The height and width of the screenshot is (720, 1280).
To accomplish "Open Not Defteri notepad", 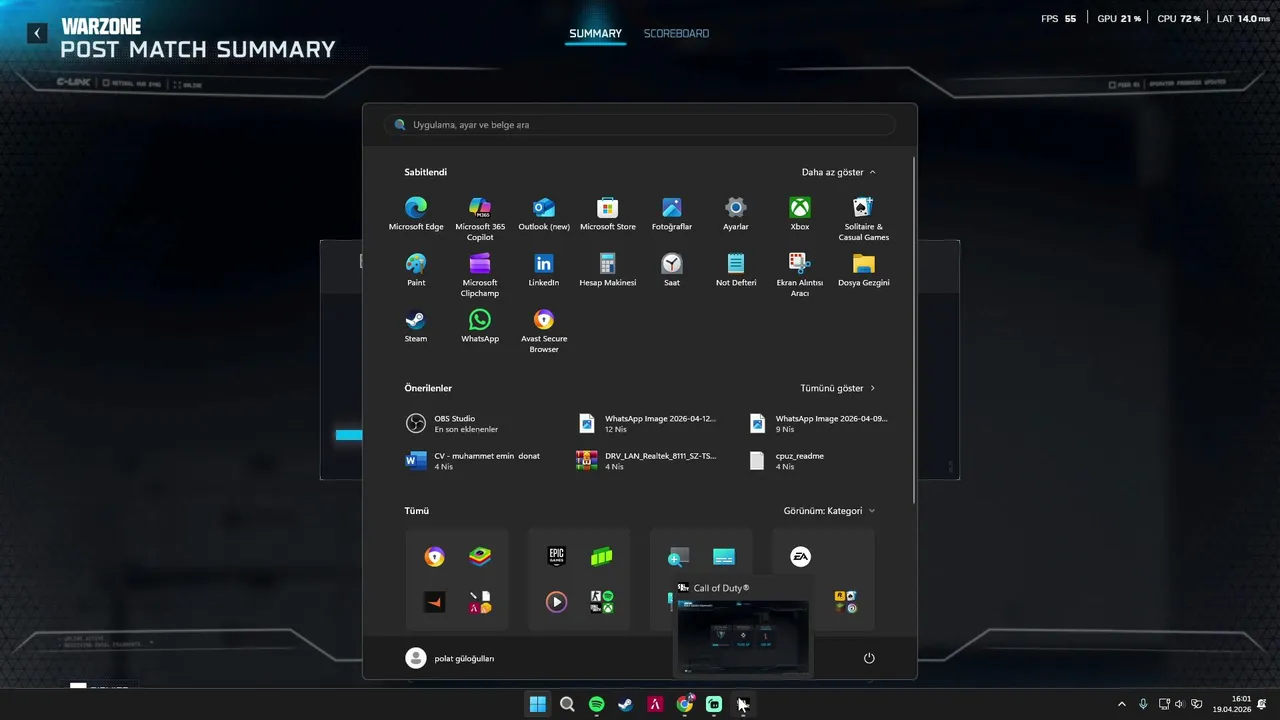I will tap(736, 270).
